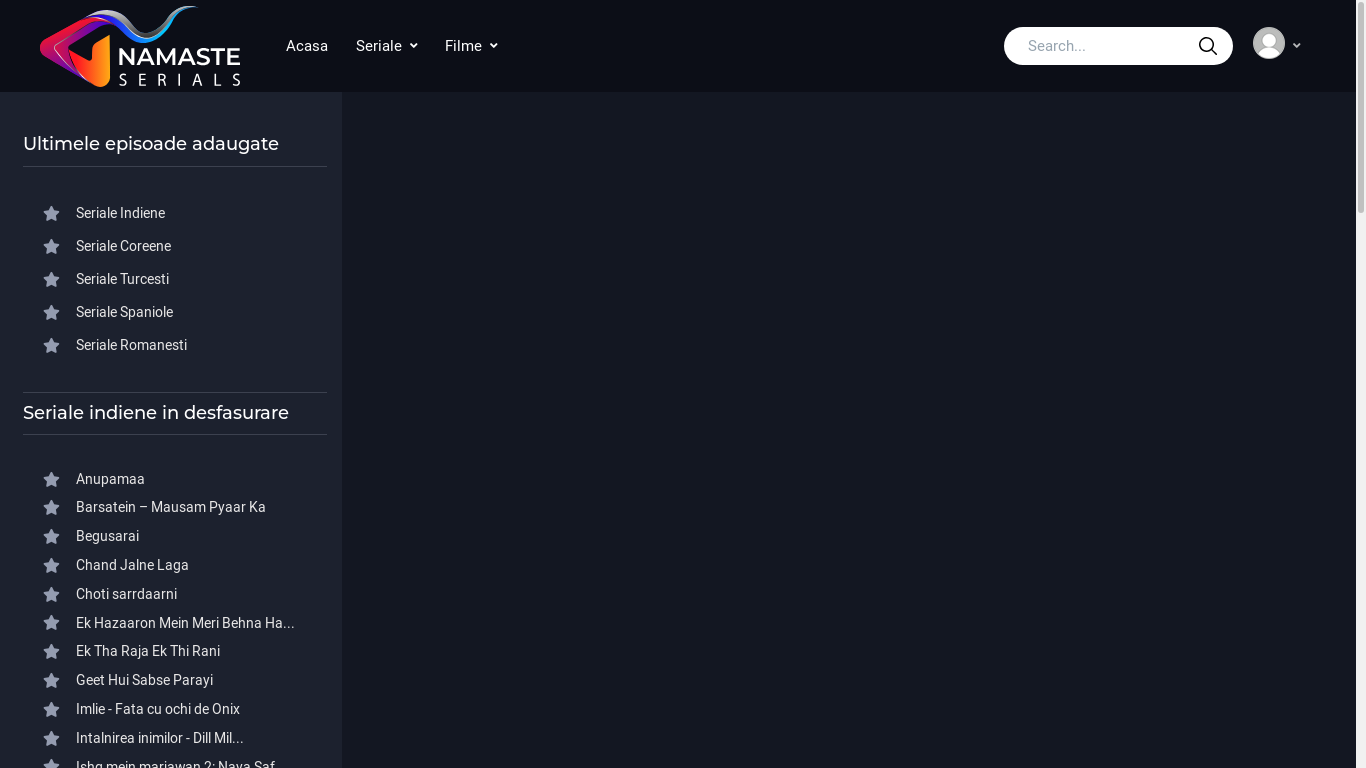Open Choti sarrdaarni series
This screenshot has width=1366, height=768.
click(126, 594)
